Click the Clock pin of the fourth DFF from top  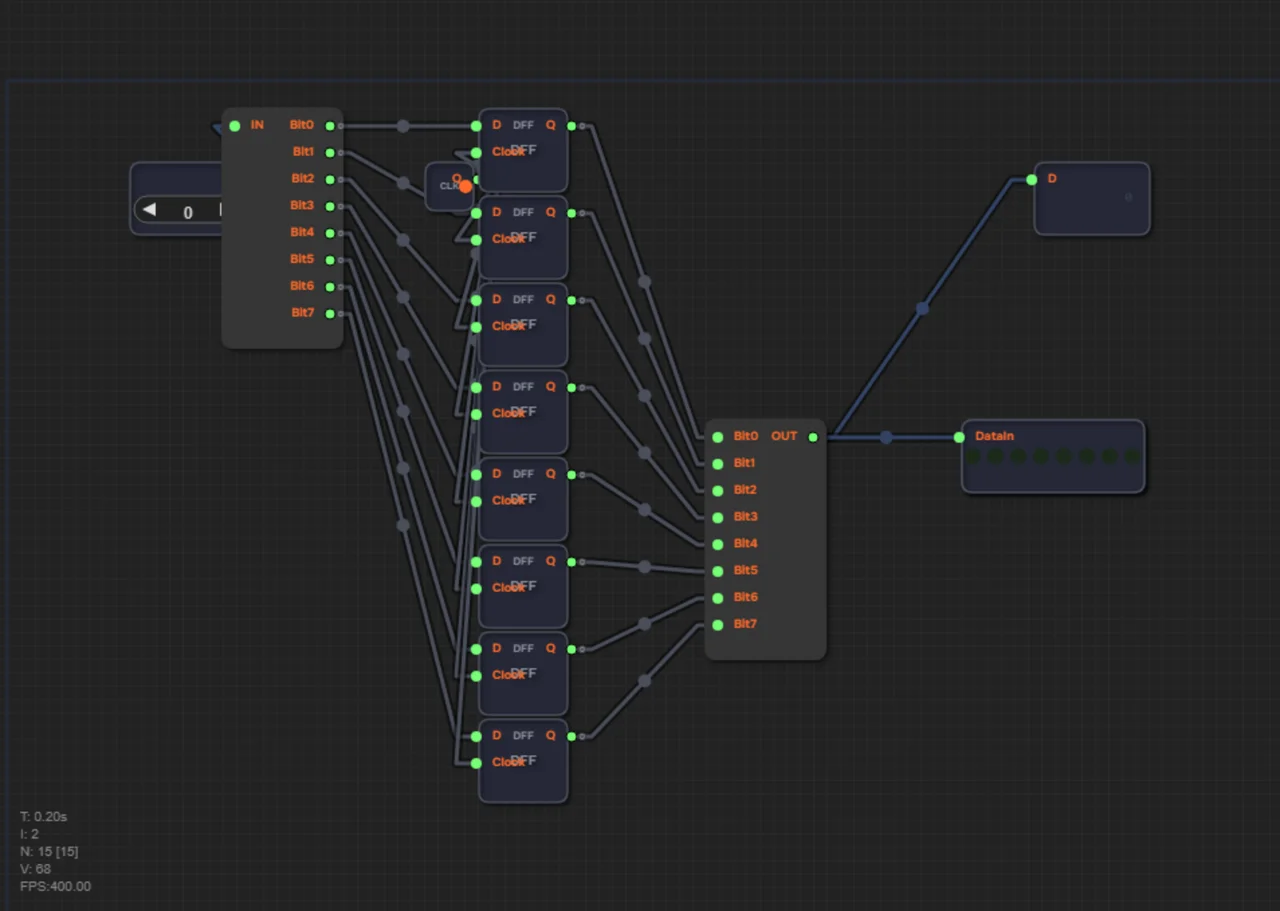tap(476, 414)
